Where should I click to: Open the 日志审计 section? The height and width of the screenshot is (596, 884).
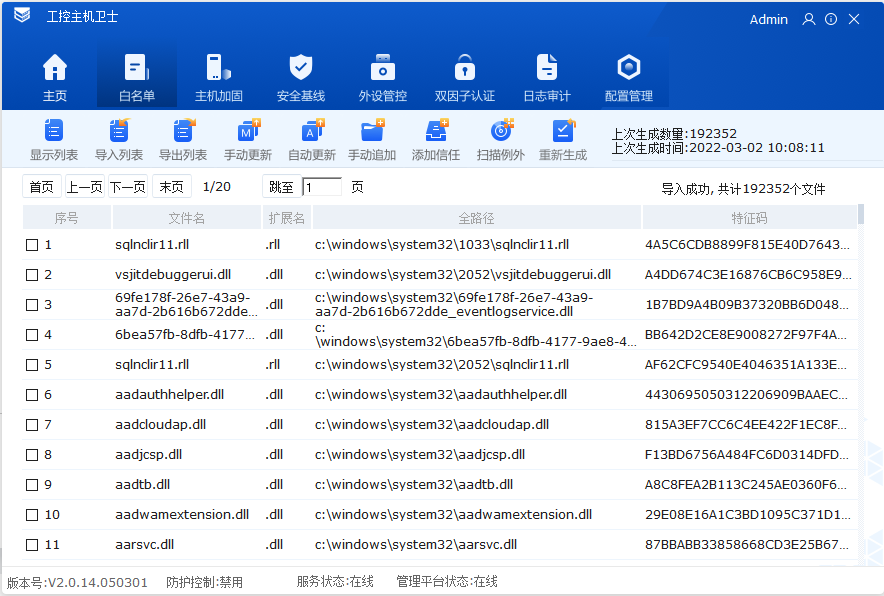point(546,75)
